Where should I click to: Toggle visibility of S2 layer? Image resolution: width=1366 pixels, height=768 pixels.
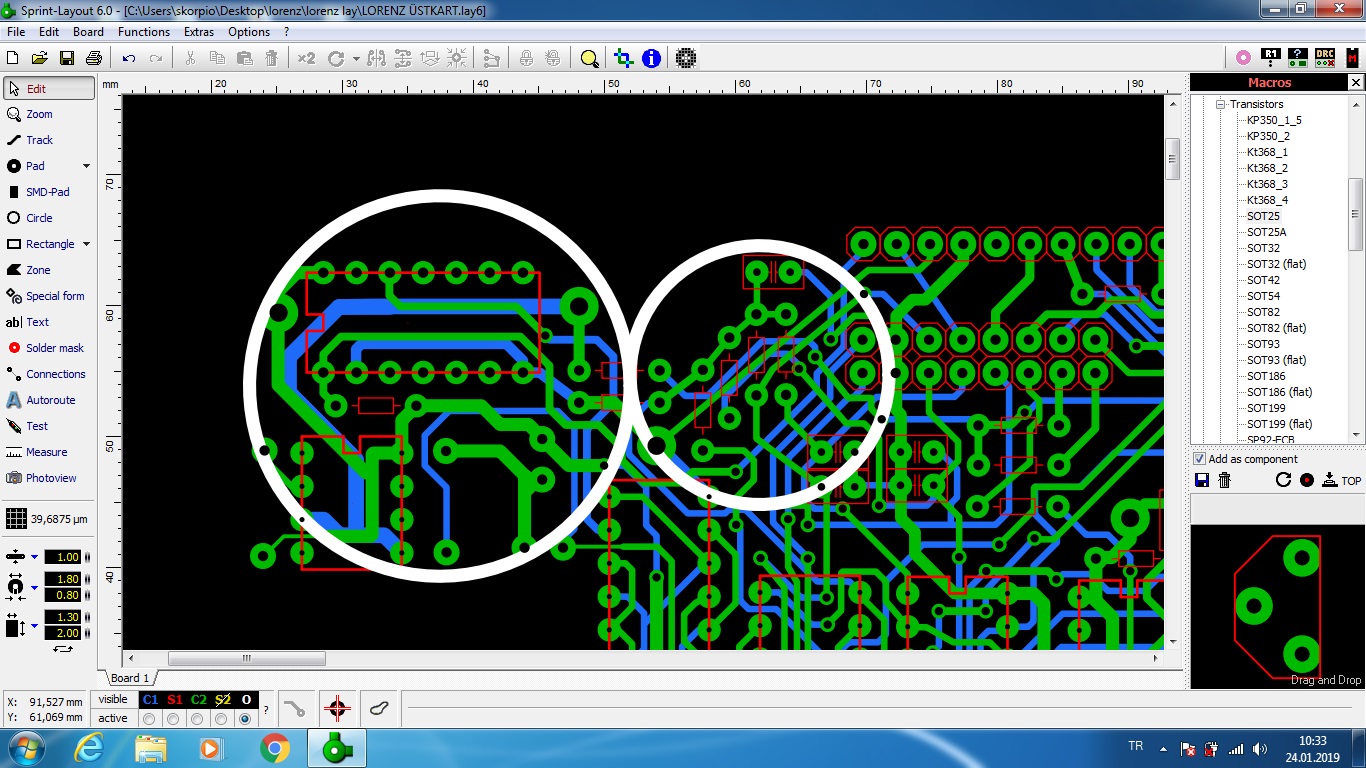point(222,700)
